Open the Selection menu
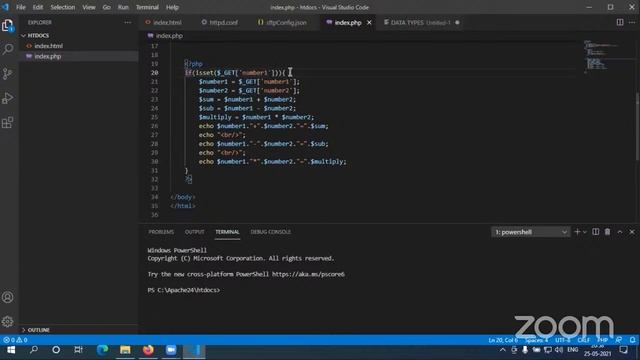Viewport: 640px width, 360px height. (x=62, y=7)
